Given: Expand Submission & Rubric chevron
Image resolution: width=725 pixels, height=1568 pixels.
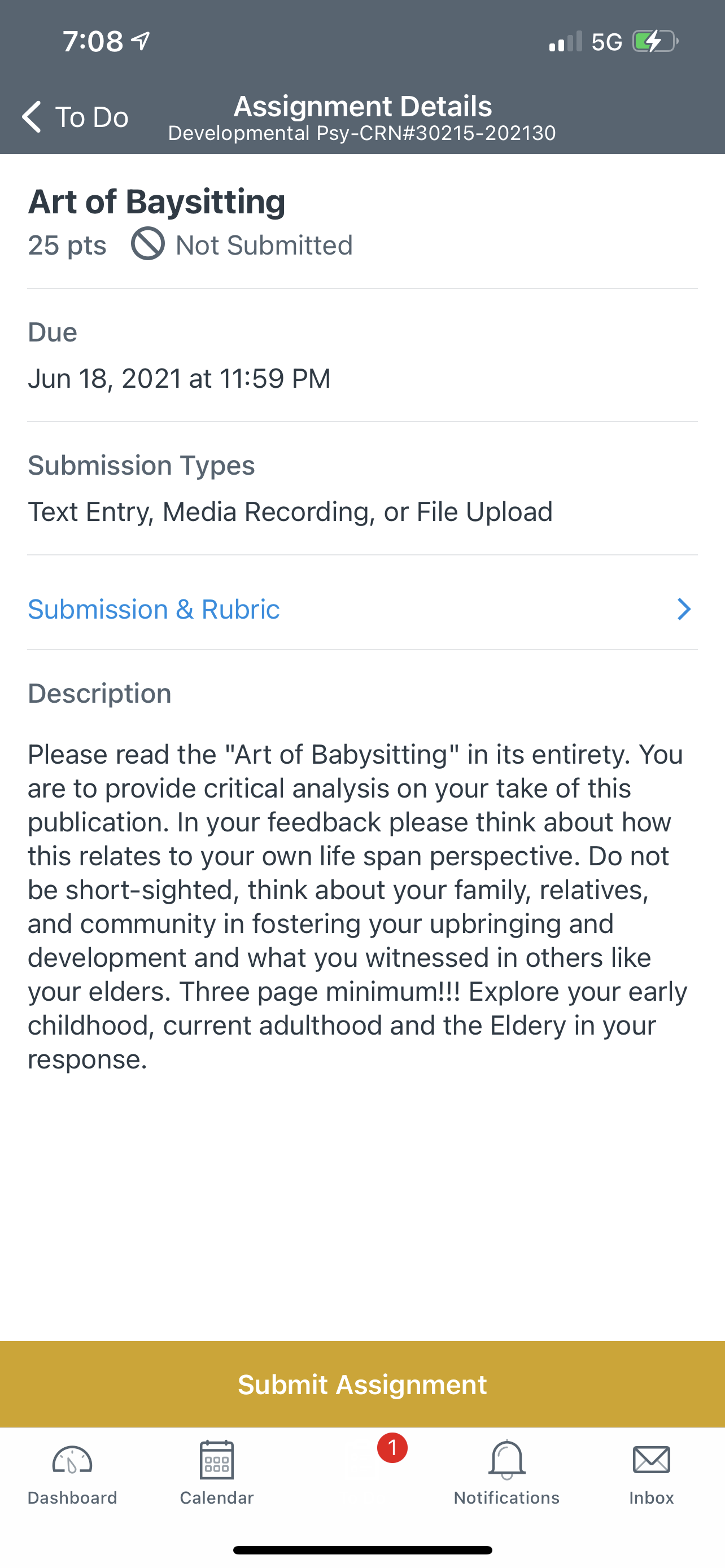Looking at the screenshot, I should coord(684,609).
